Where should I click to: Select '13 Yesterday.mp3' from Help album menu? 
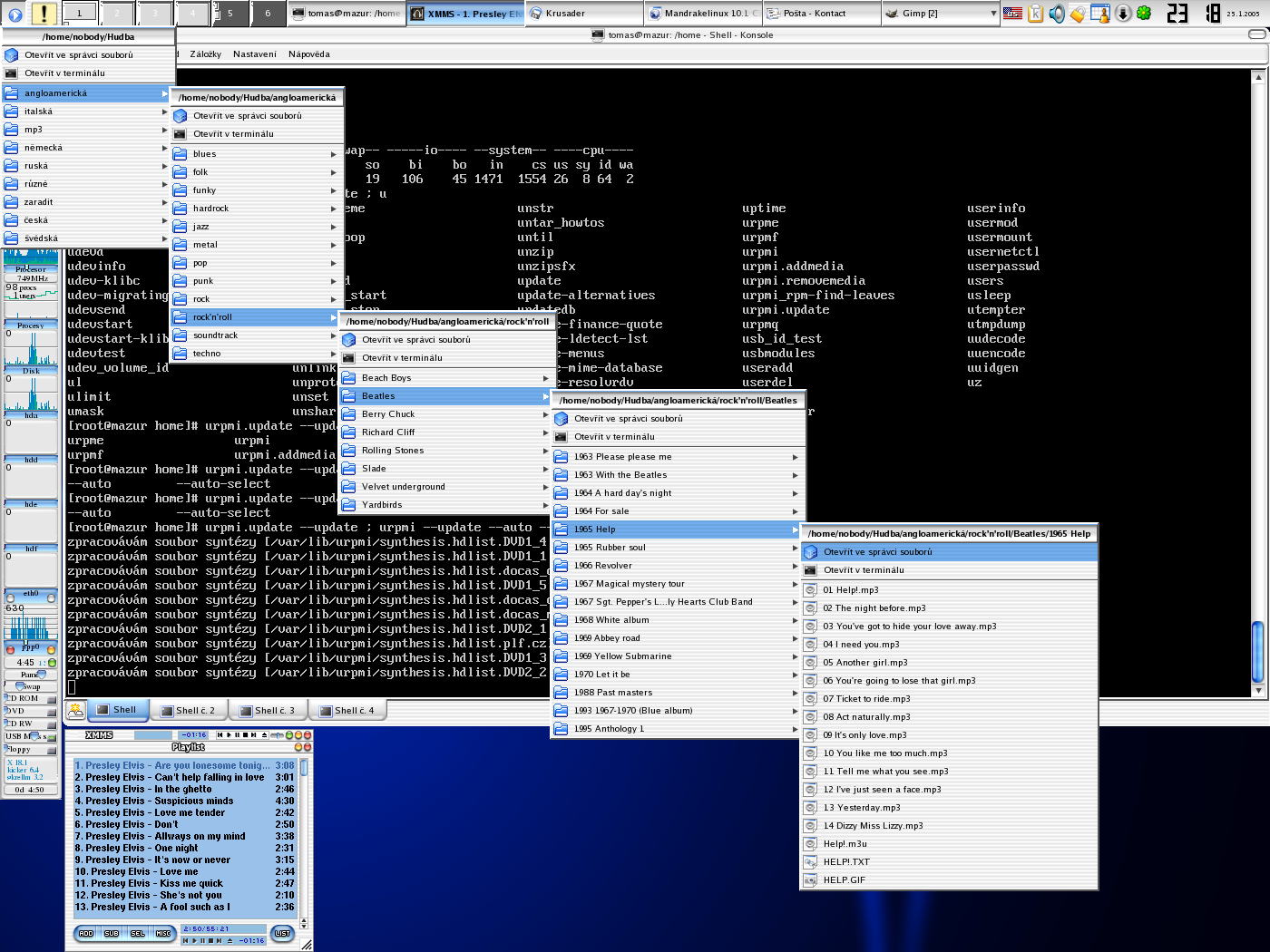pyautogui.click(x=861, y=808)
